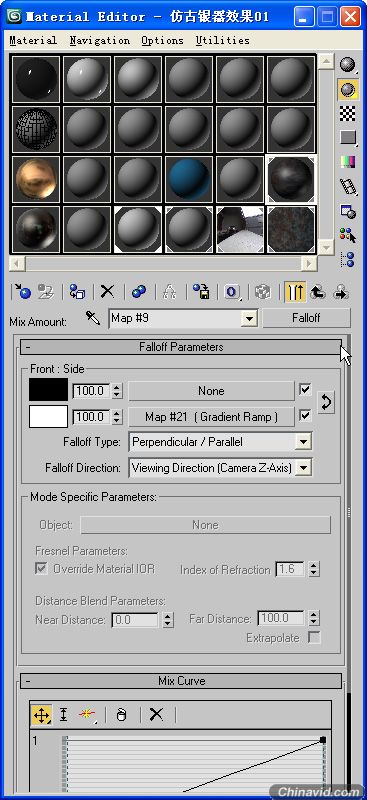
Task: Click the black front color swatch
Action: (48, 390)
